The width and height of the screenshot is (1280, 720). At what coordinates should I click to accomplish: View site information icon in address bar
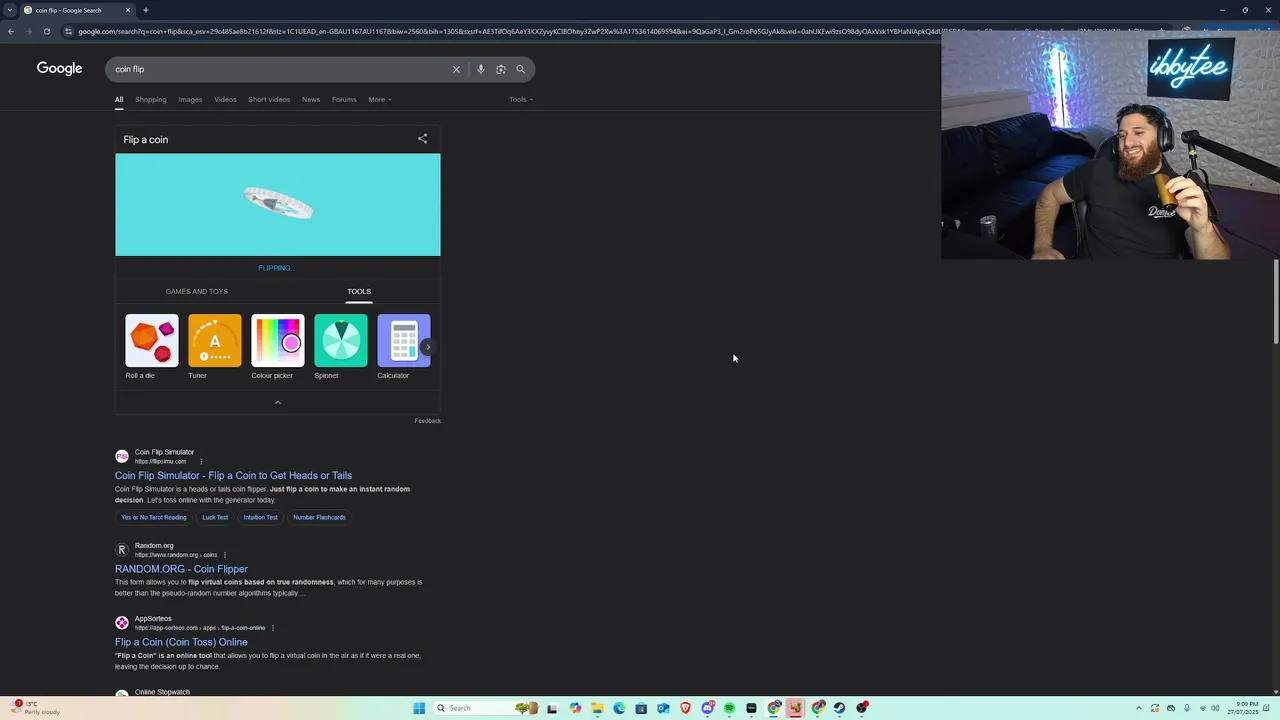click(68, 31)
